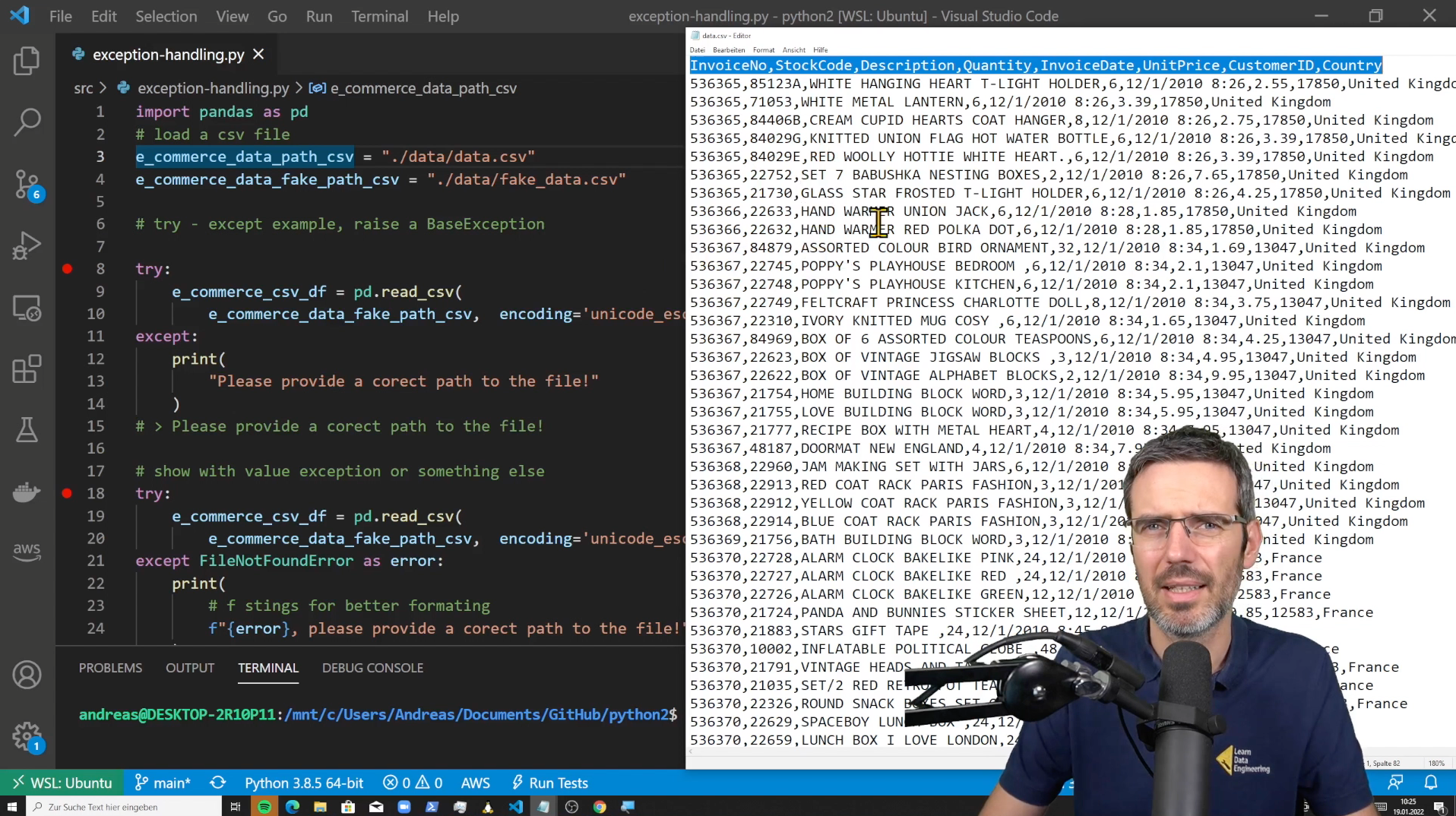Select the exception-handling.py editor tab
This screenshot has width=1456, height=816.
pyautogui.click(x=168, y=55)
